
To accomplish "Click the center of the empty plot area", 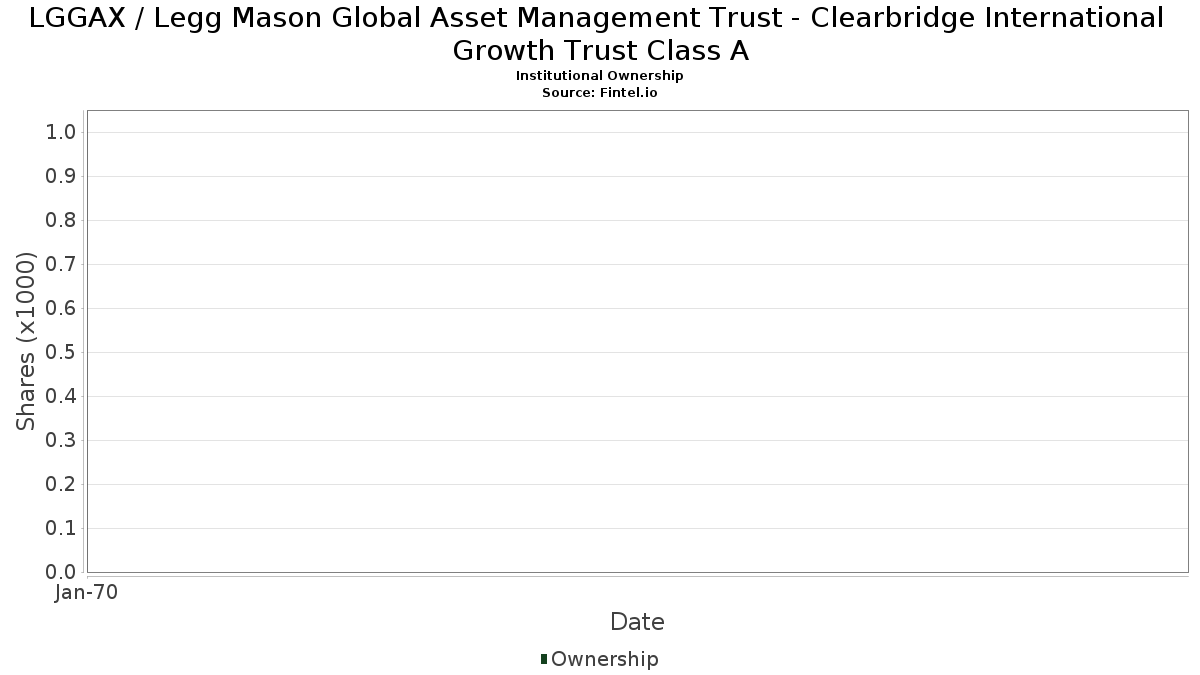I will [x=637, y=341].
